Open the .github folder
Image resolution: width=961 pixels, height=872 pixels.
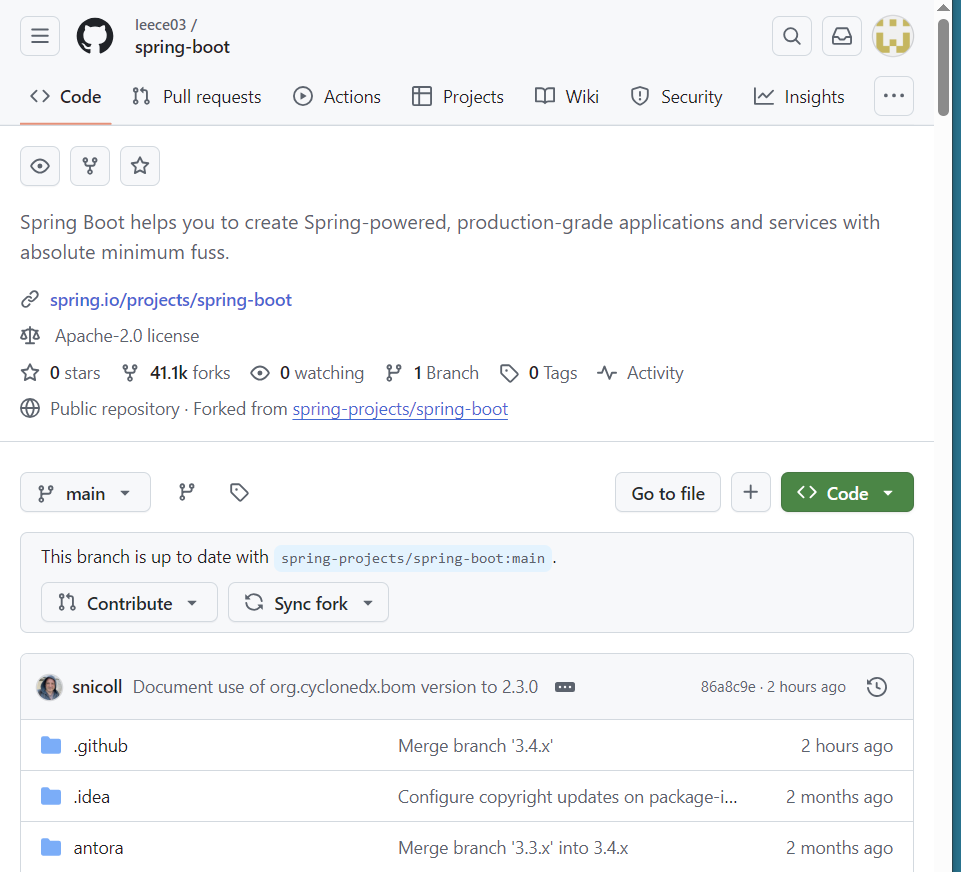101,746
